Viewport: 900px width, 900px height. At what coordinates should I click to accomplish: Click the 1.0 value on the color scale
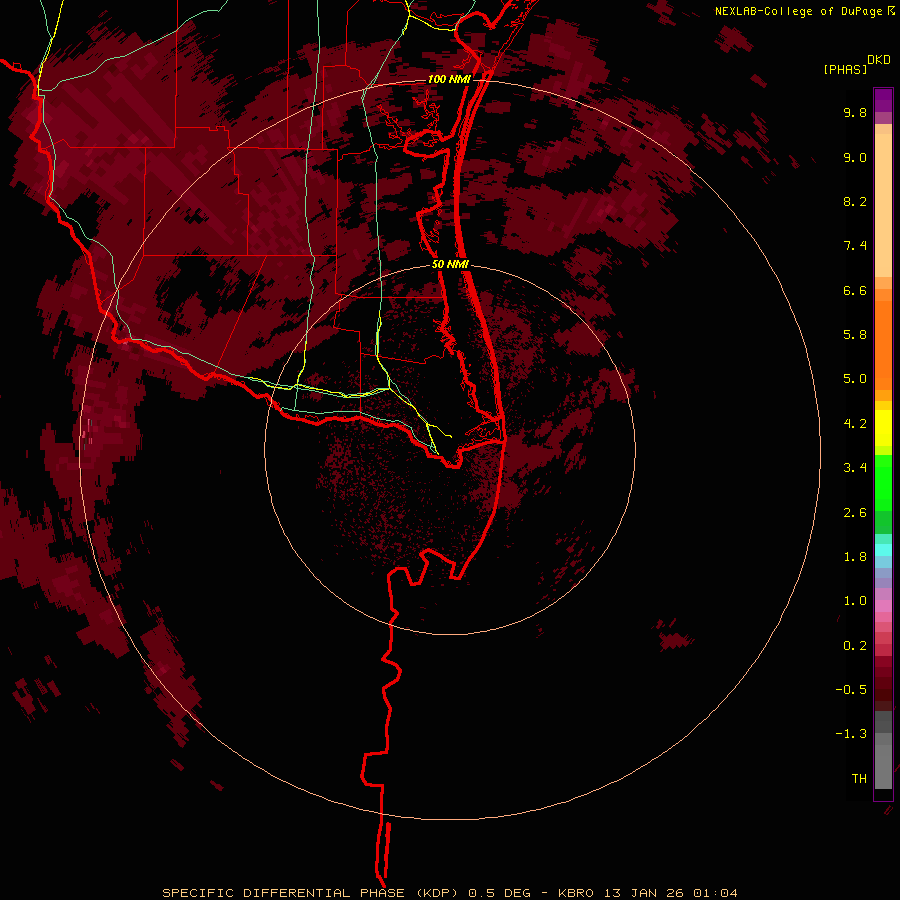click(855, 601)
